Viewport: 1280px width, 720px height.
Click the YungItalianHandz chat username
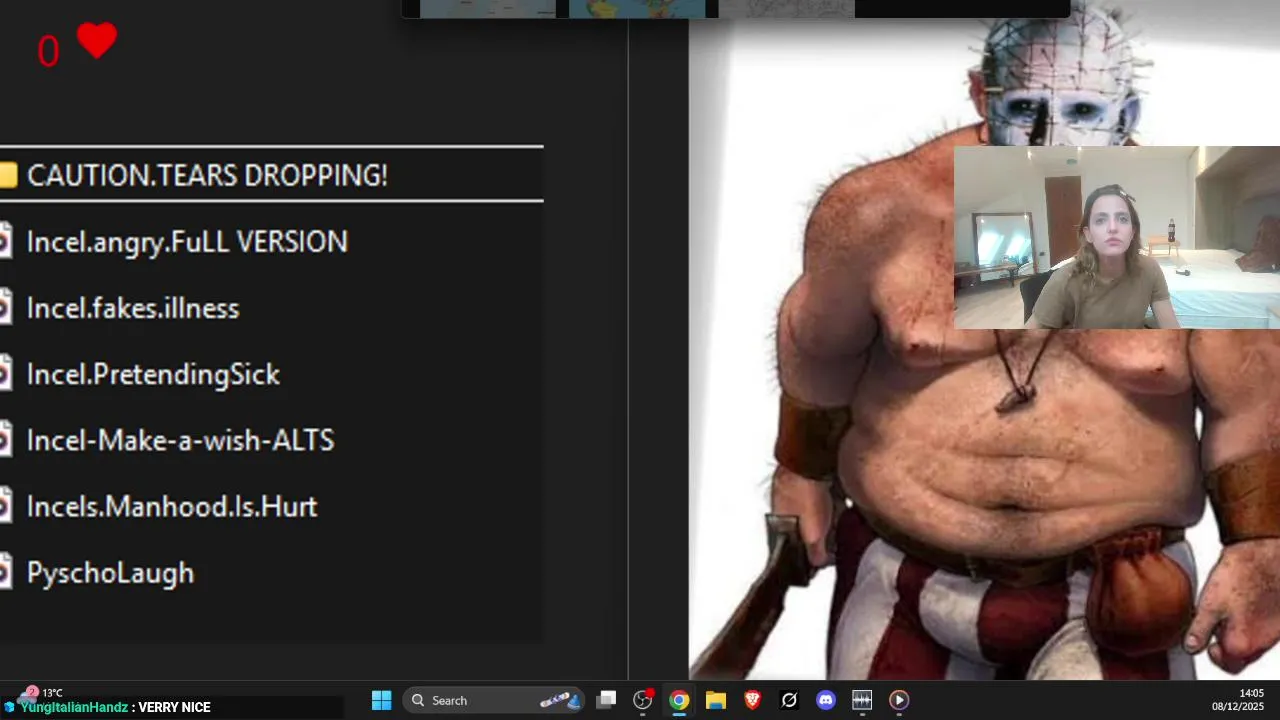click(73, 707)
